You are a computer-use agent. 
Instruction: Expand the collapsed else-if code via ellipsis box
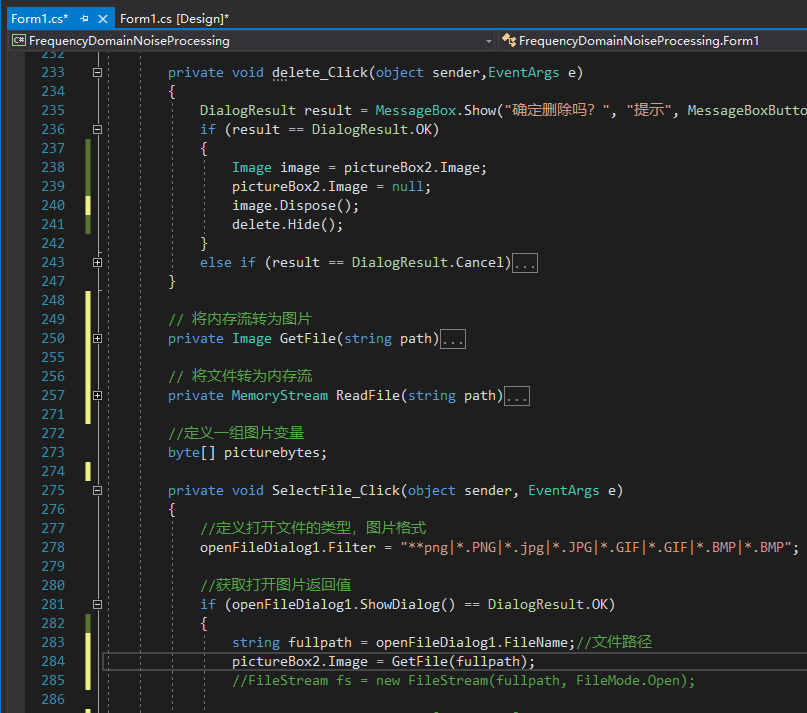525,262
